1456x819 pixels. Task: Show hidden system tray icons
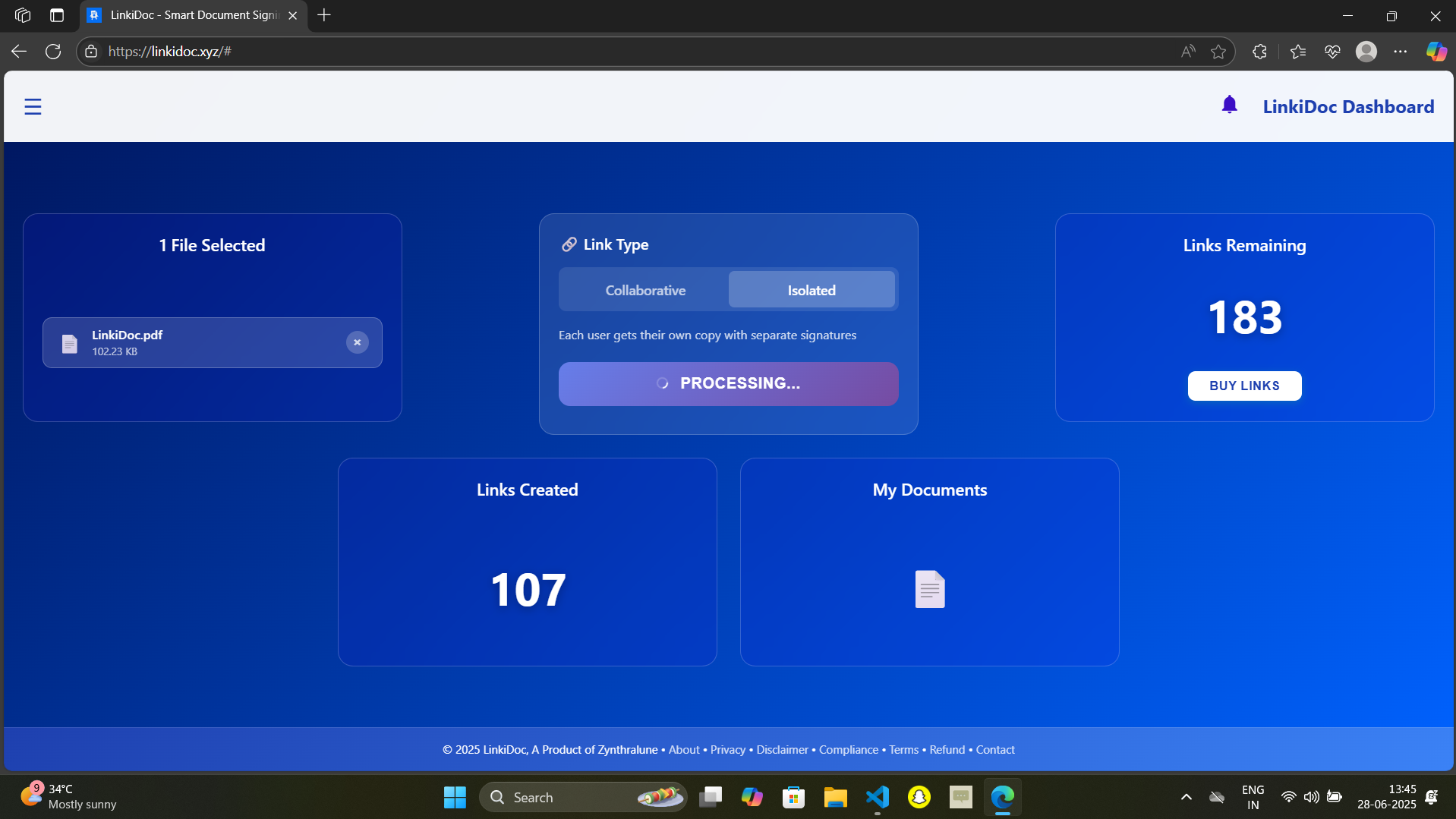click(x=1187, y=797)
